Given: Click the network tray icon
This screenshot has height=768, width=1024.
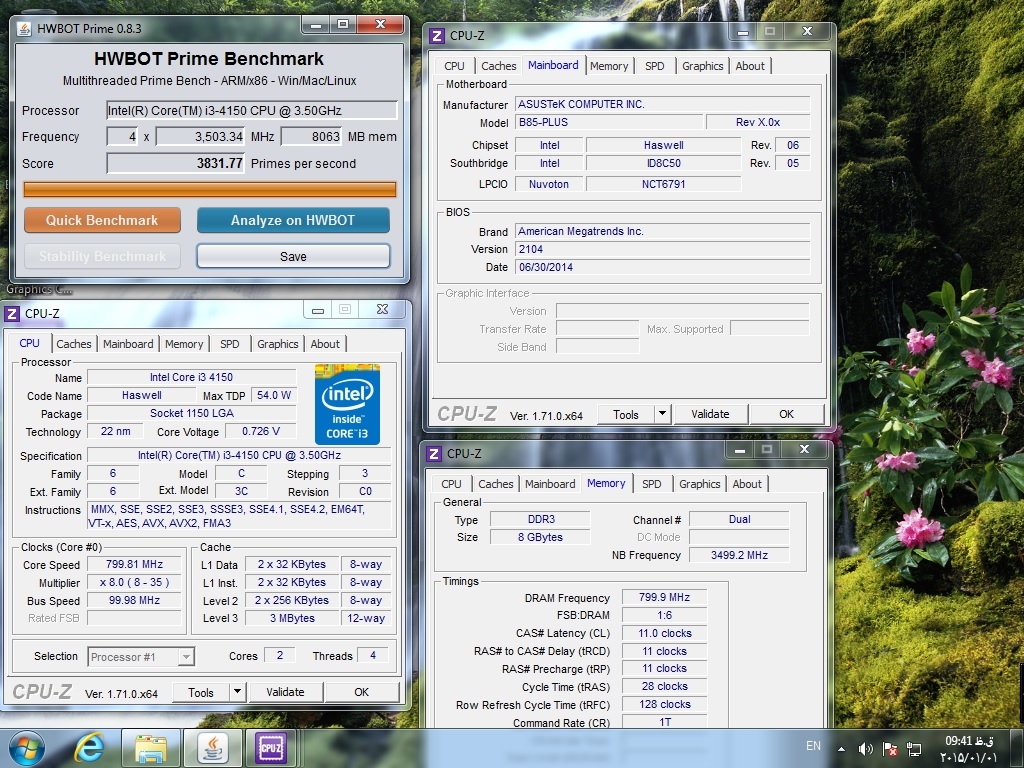Looking at the screenshot, I should pos(914,750).
